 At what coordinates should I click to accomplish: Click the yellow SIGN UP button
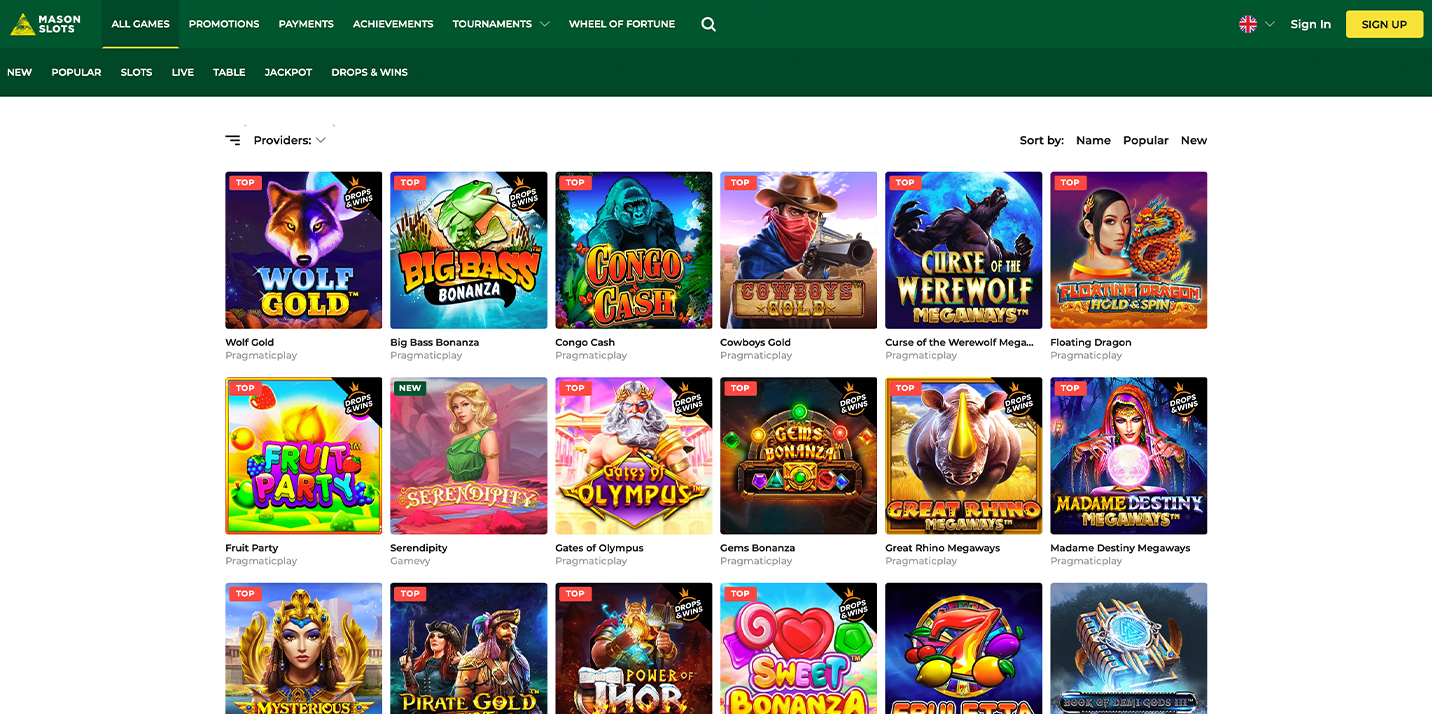[x=1384, y=24]
